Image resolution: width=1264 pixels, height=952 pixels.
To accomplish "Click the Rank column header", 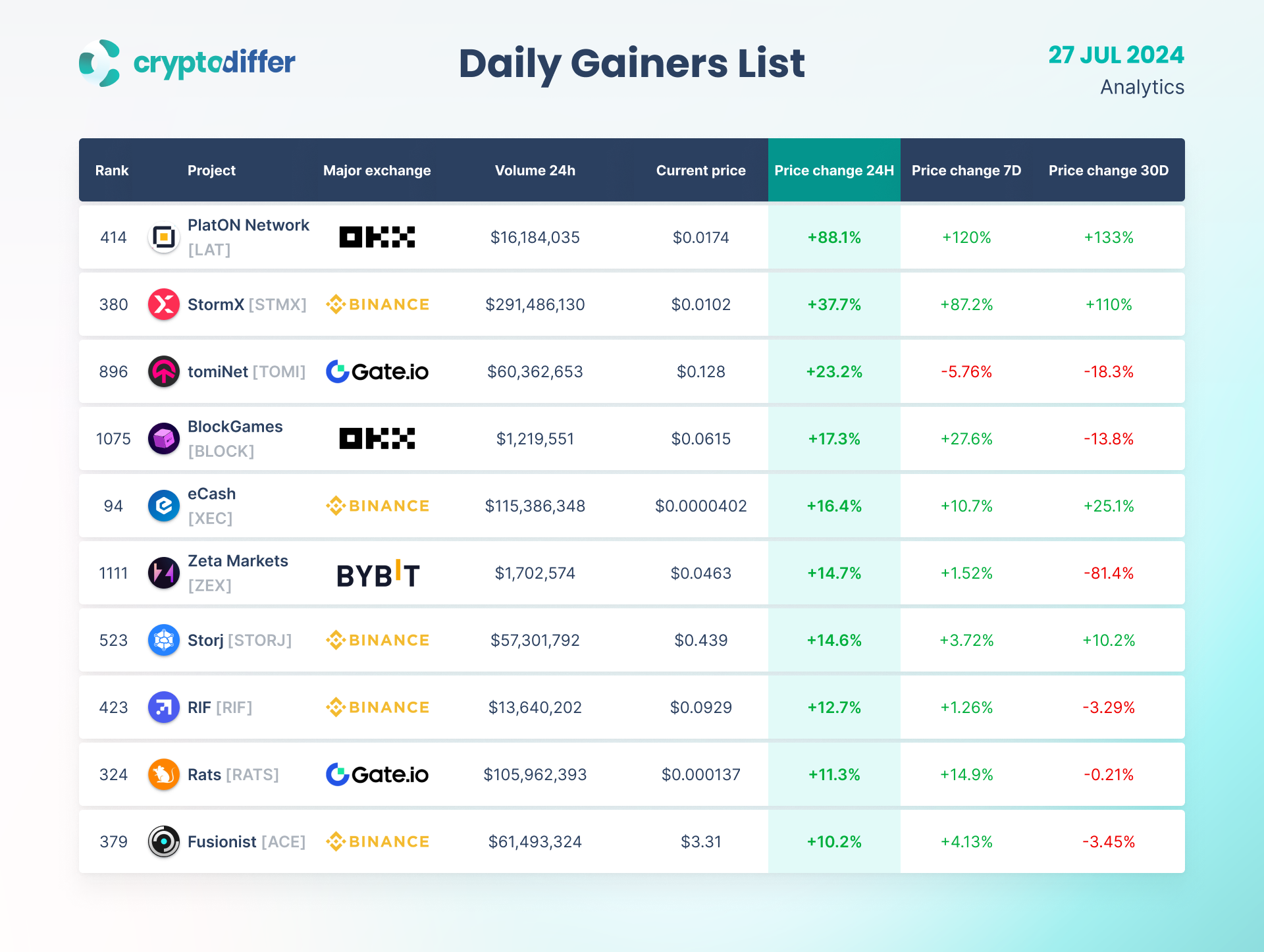I will [x=112, y=171].
